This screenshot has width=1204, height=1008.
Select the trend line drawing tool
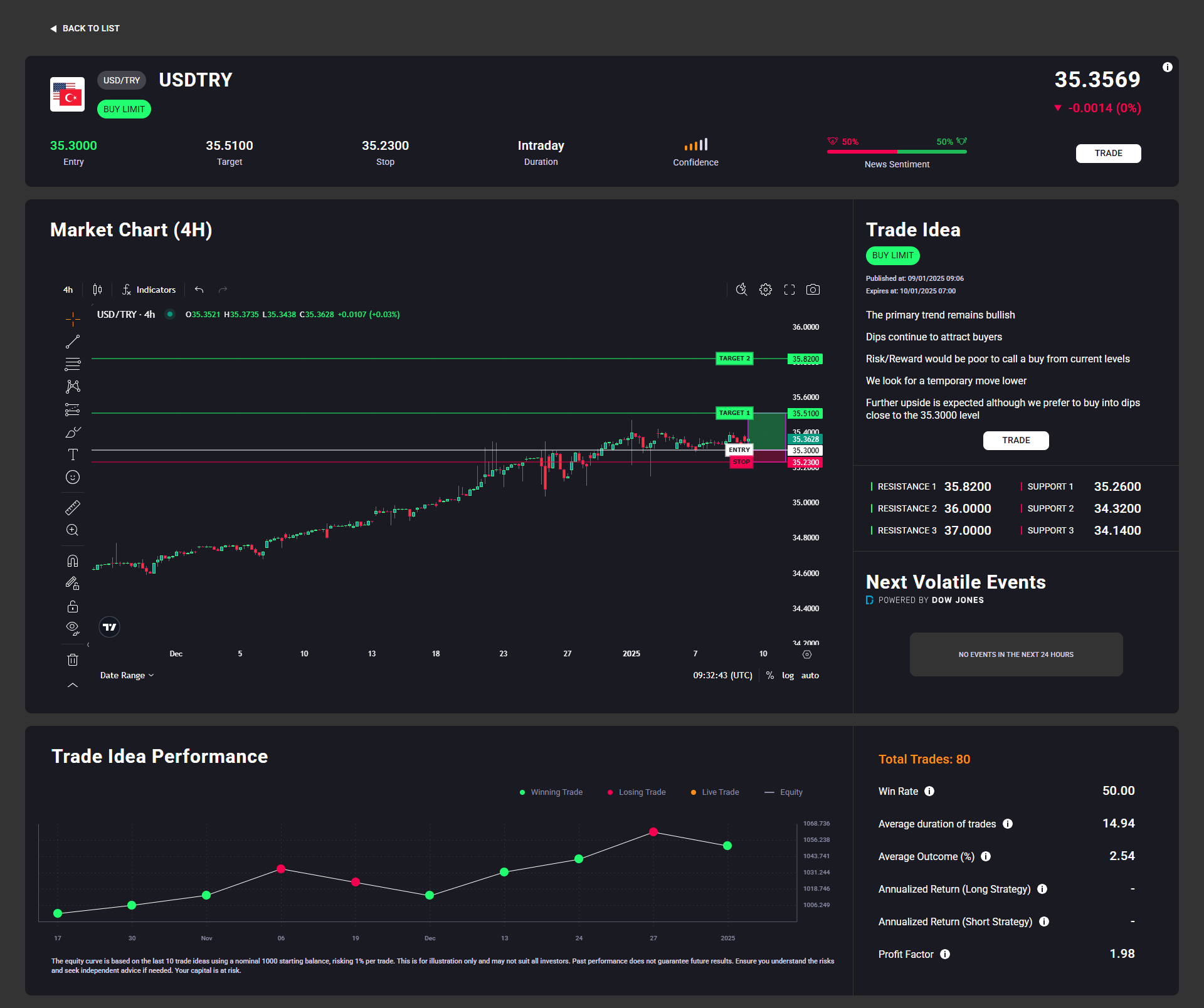[73, 342]
